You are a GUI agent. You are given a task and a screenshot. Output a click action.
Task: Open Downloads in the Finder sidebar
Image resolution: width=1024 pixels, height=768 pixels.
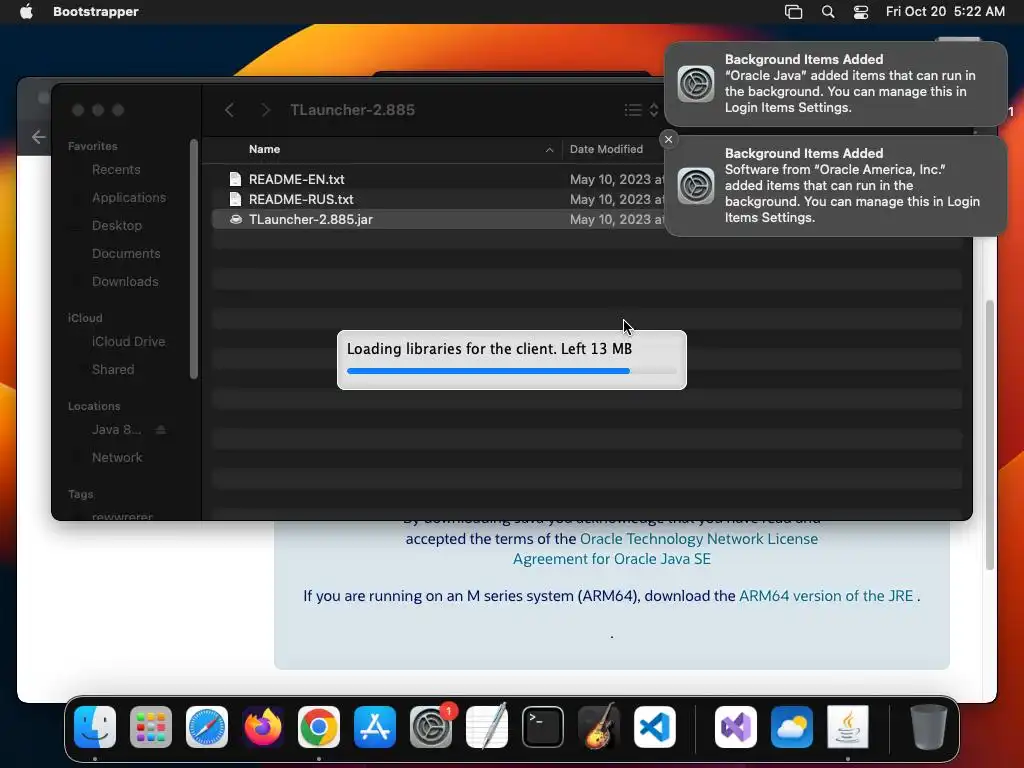click(x=125, y=281)
